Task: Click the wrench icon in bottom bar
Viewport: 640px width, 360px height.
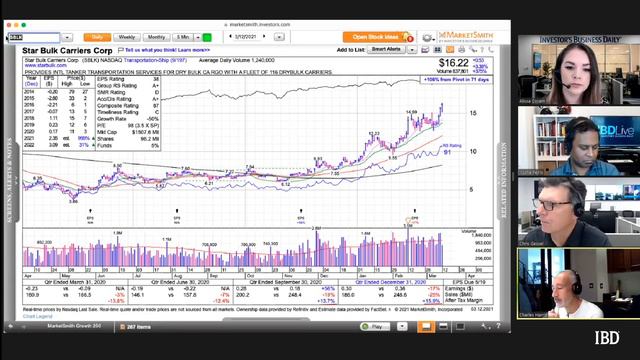Action: [x=485, y=326]
